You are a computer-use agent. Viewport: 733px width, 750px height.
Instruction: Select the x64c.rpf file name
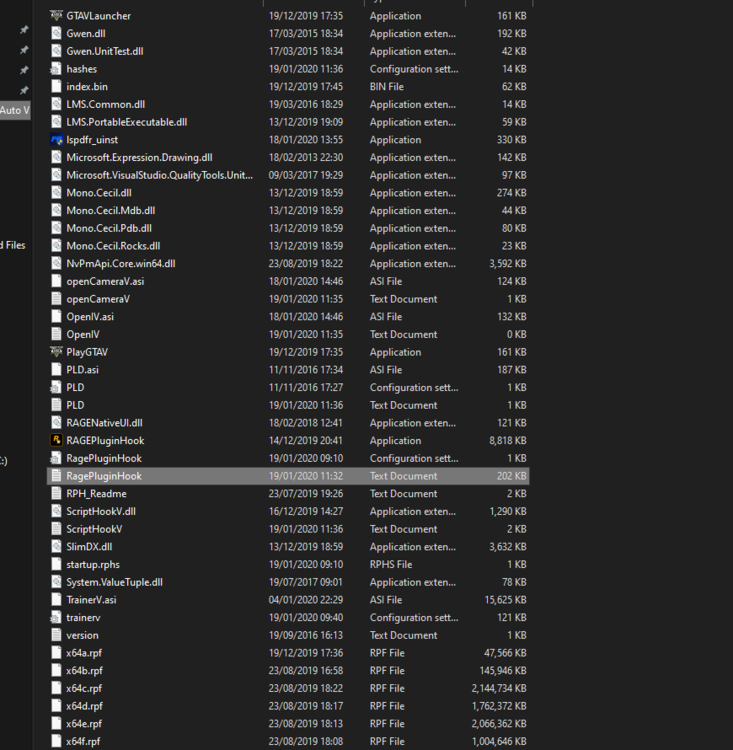tap(84, 688)
